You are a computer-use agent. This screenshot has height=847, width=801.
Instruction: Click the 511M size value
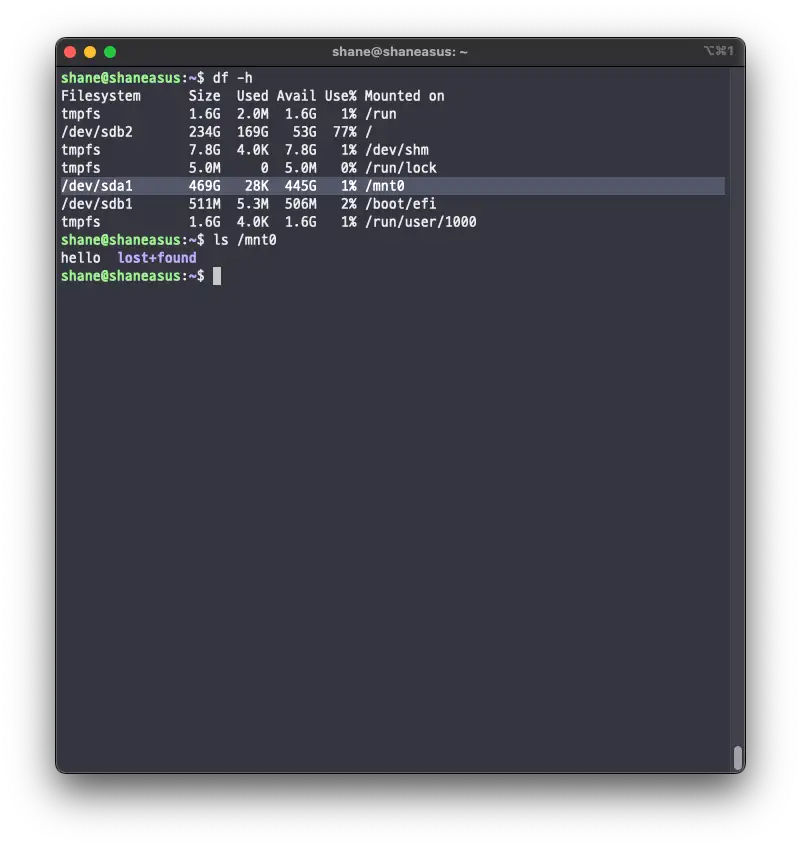[204, 204]
